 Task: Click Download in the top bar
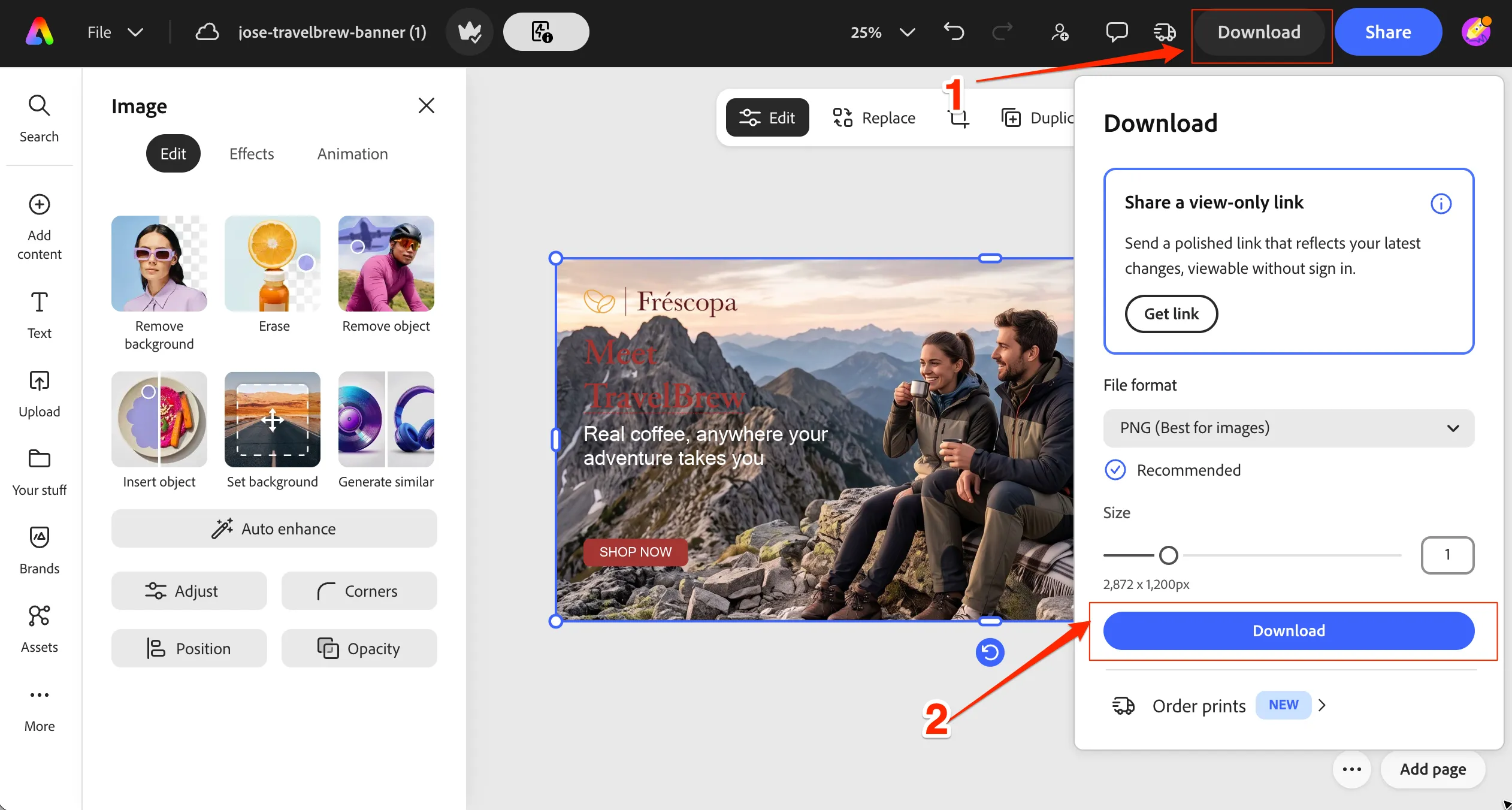click(1259, 32)
